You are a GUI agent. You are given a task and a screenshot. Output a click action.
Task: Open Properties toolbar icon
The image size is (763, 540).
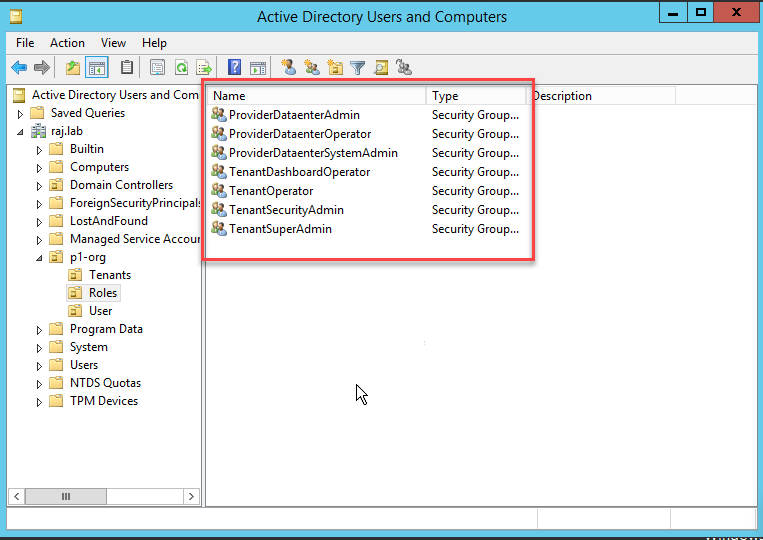(157, 67)
